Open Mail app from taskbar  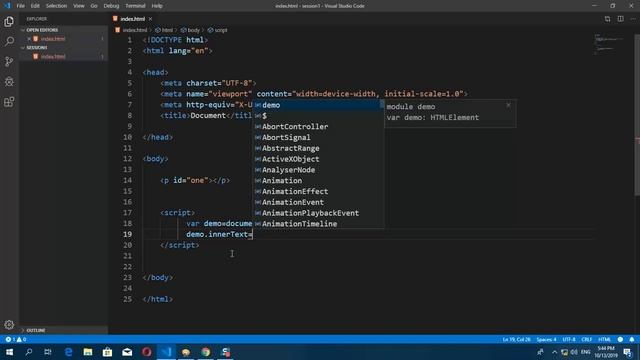coord(127,352)
